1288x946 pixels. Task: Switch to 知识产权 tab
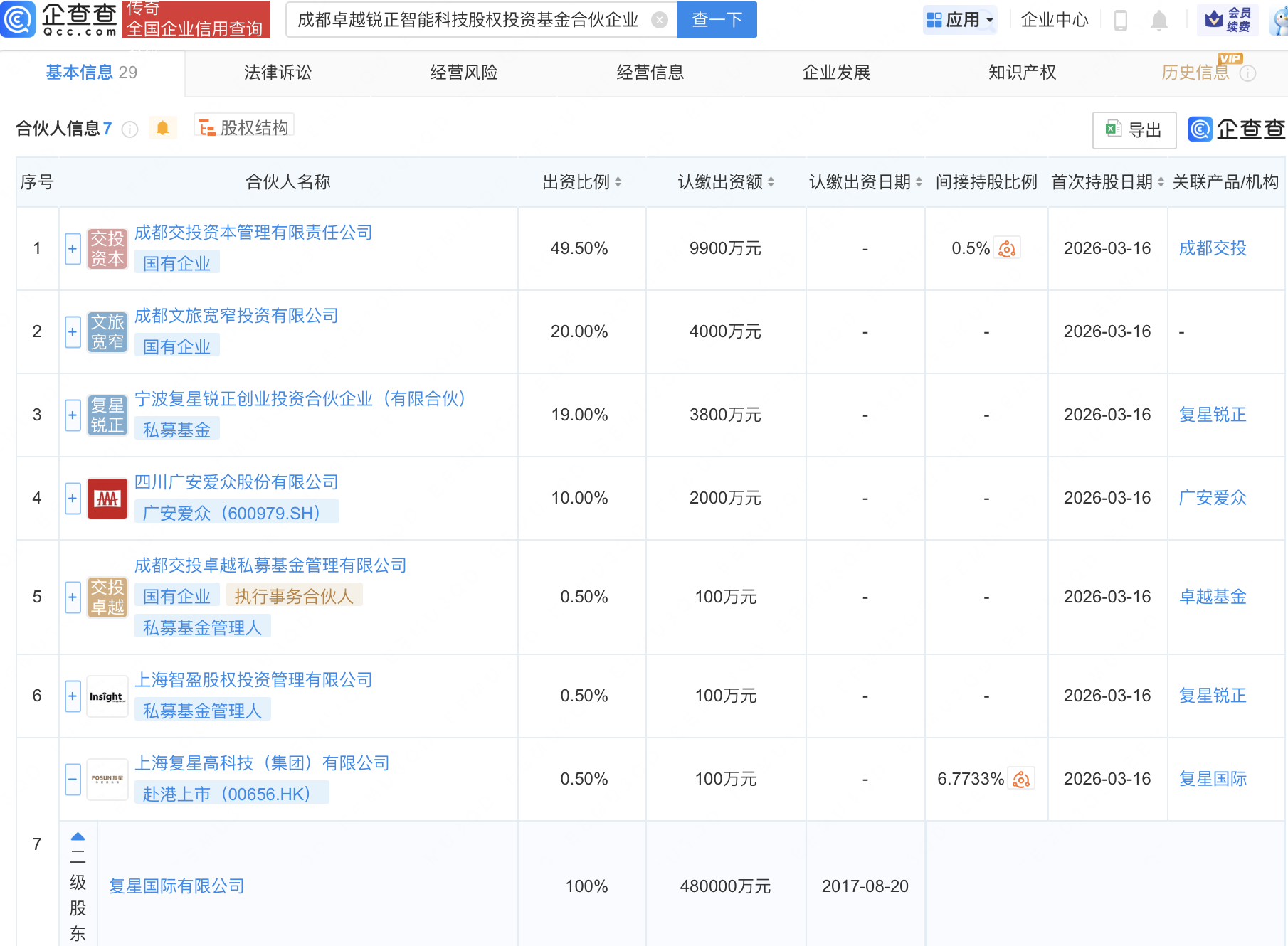click(1022, 73)
